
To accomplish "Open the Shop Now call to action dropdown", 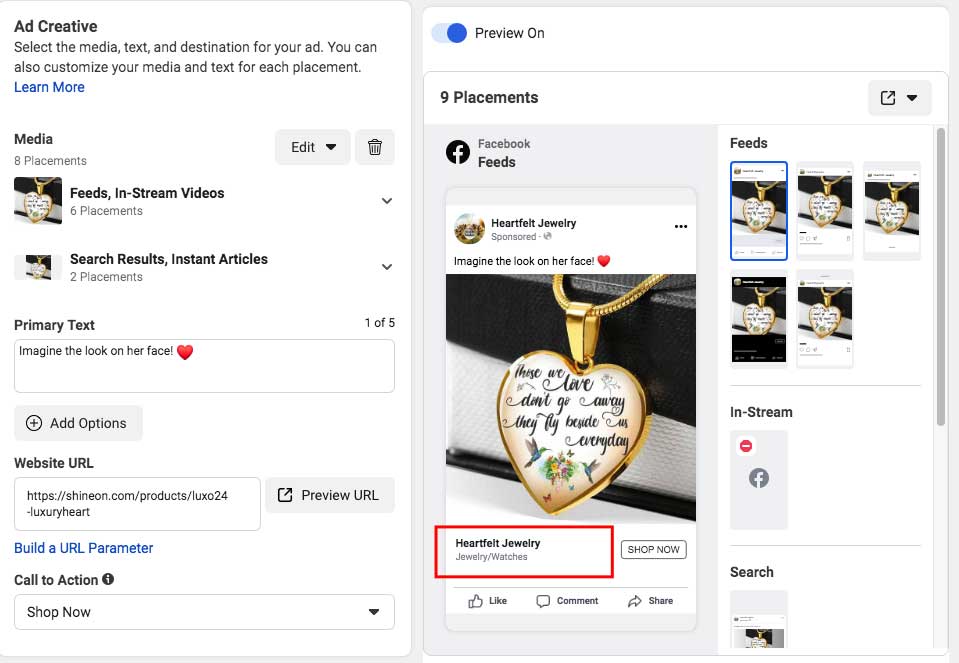I will coord(204,612).
